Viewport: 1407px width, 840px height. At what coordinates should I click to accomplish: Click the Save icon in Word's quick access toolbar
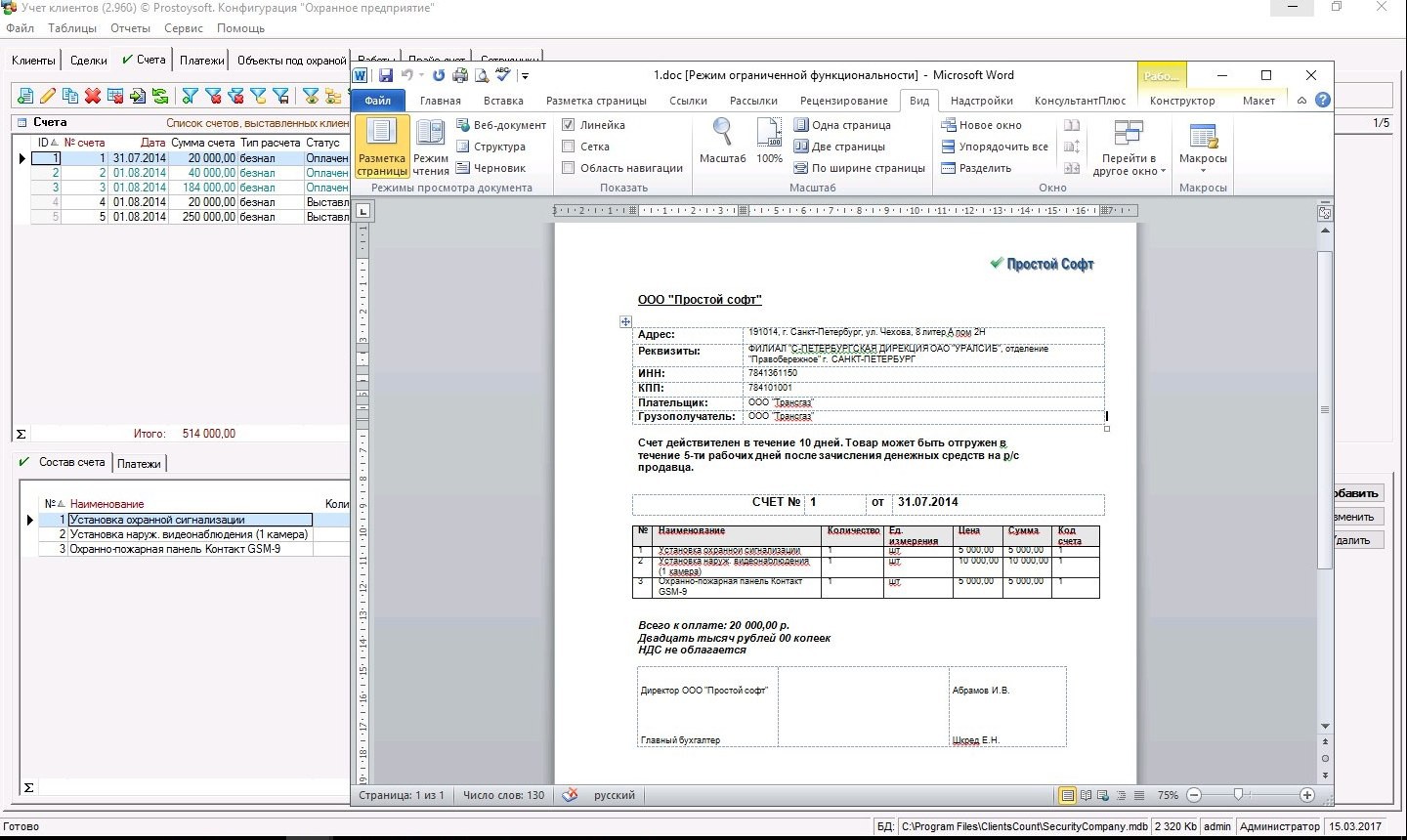386,75
